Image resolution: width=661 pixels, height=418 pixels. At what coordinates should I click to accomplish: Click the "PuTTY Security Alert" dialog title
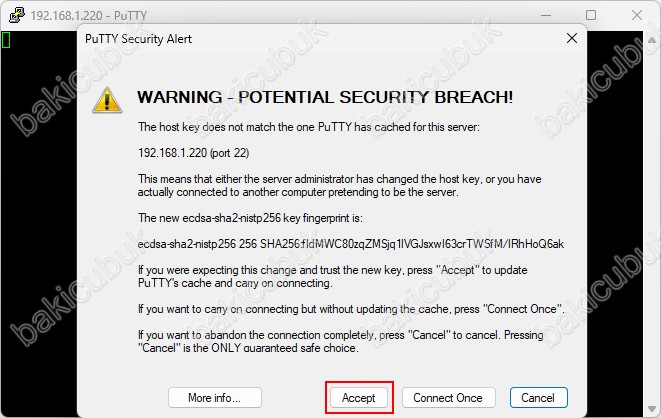138,39
